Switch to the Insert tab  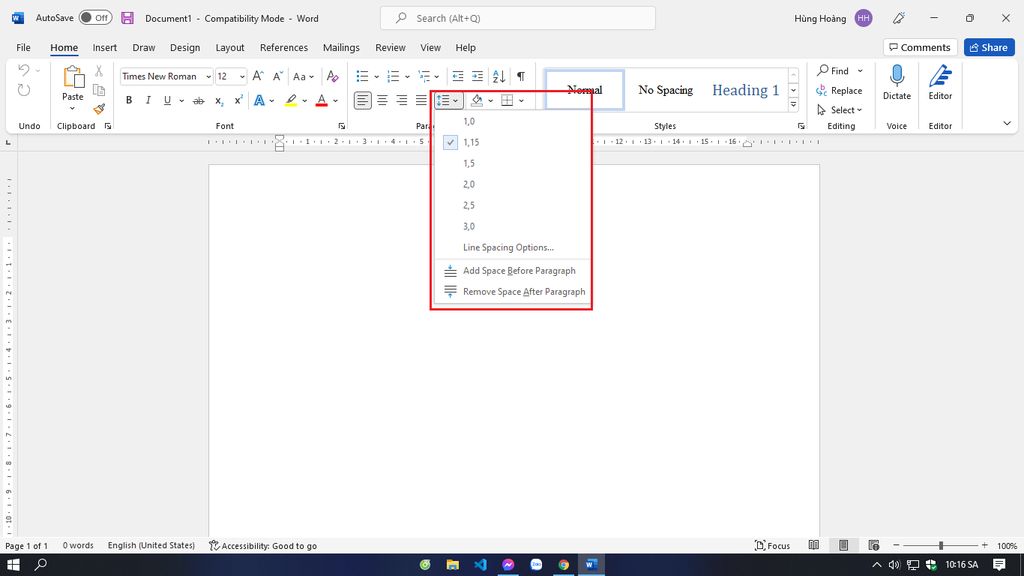coord(104,48)
